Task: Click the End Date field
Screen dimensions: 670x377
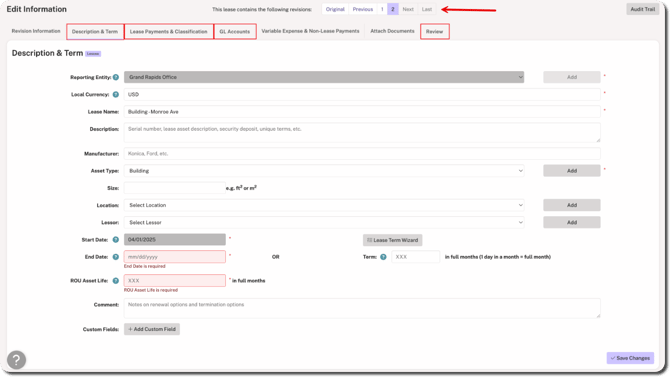Action: pyautogui.click(x=175, y=257)
